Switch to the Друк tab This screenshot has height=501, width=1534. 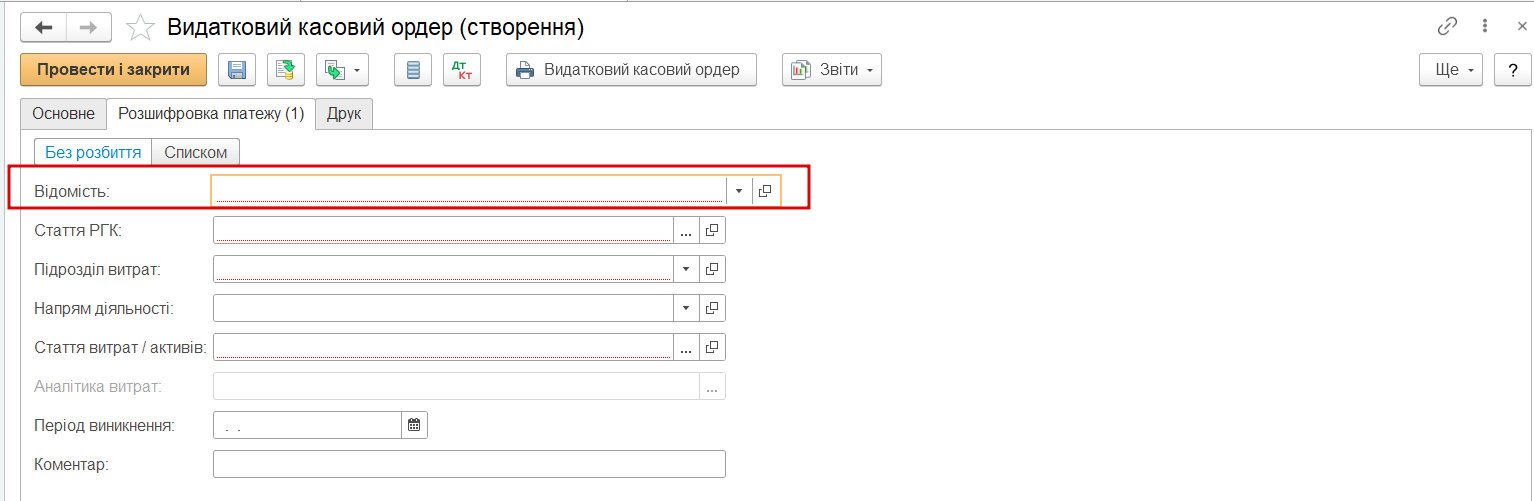[344, 114]
